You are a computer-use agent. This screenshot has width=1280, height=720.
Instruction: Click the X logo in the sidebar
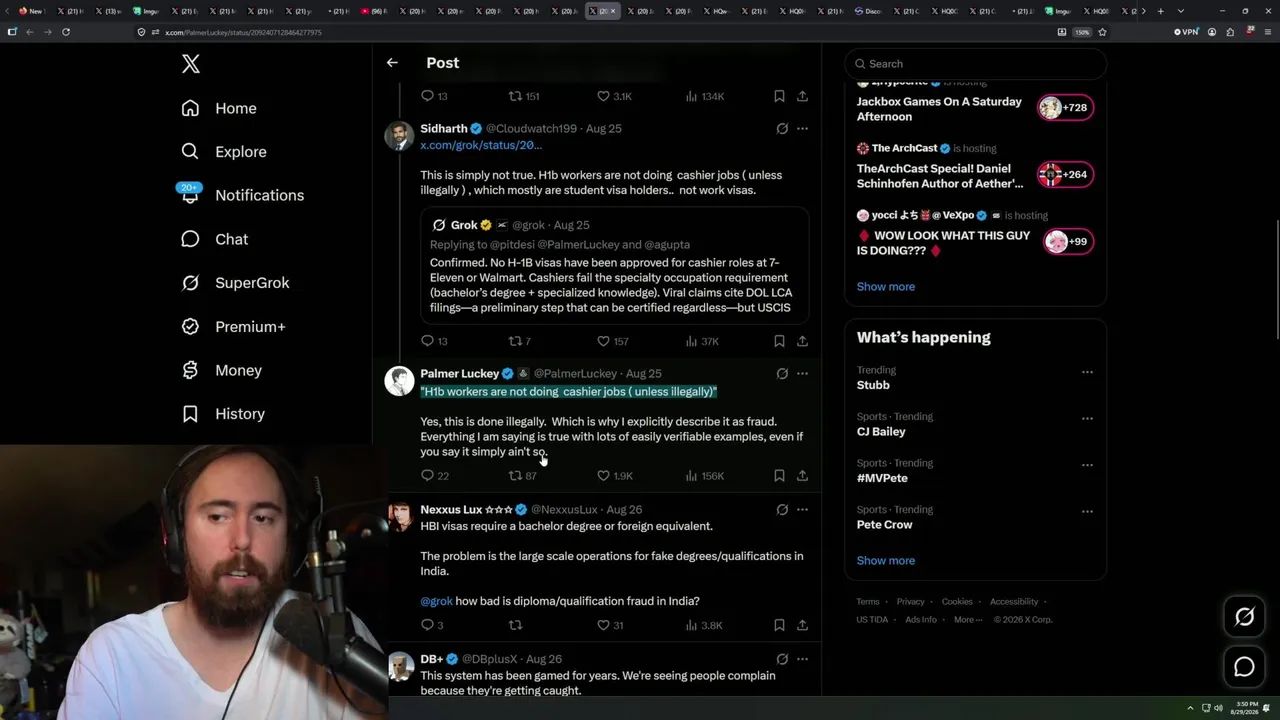coord(191,64)
